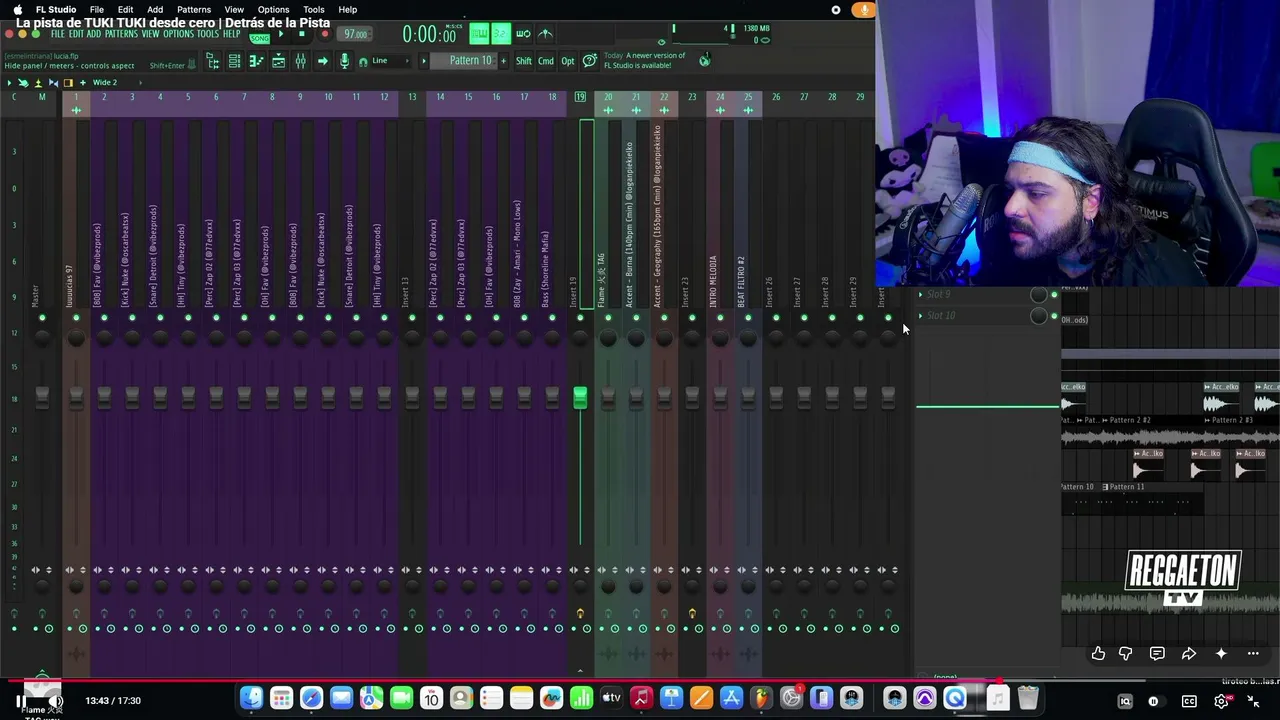Image resolution: width=1280 pixels, height=720 pixels.
Task: Dislike the video with thumbs down
Action: (1126, 654)
